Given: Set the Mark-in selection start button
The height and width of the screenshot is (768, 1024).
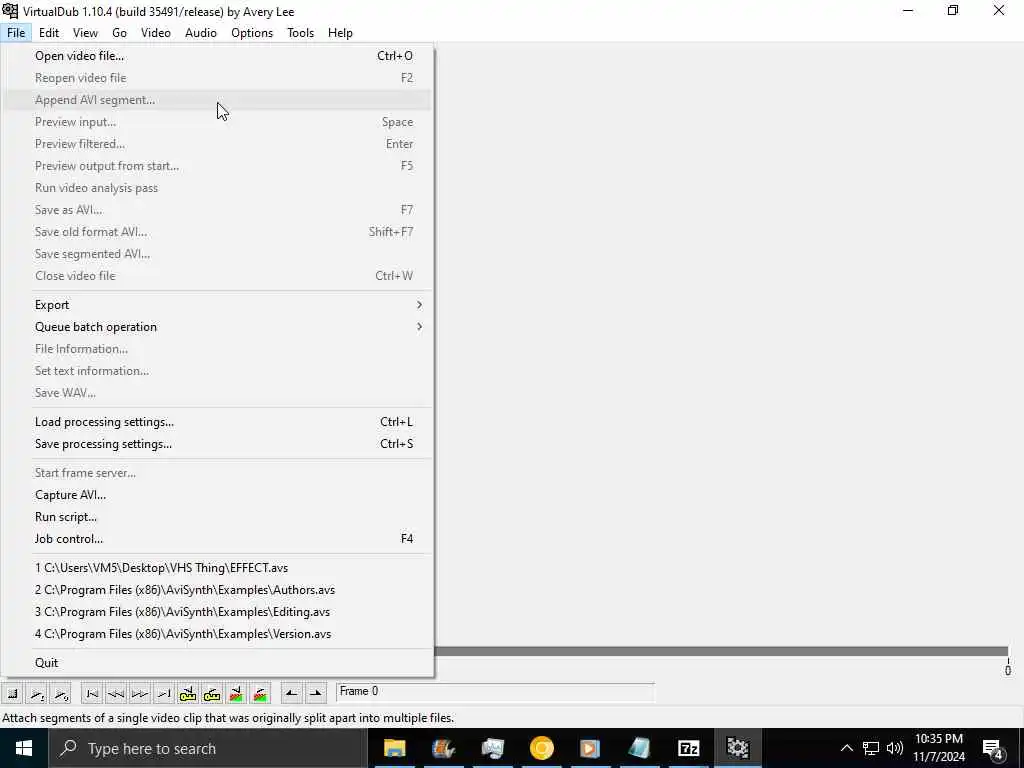Looking at the screenshot, I should (x=291, y=694).
